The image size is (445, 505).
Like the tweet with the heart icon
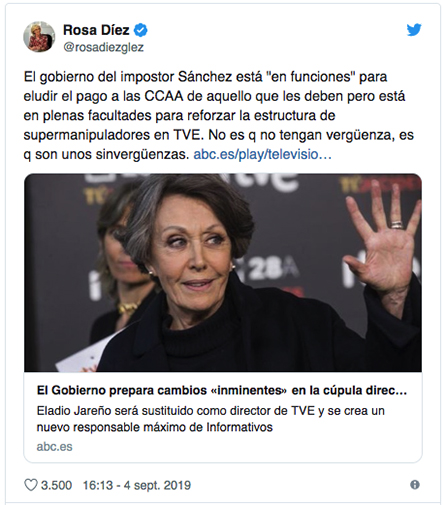[x=31, y=485]
